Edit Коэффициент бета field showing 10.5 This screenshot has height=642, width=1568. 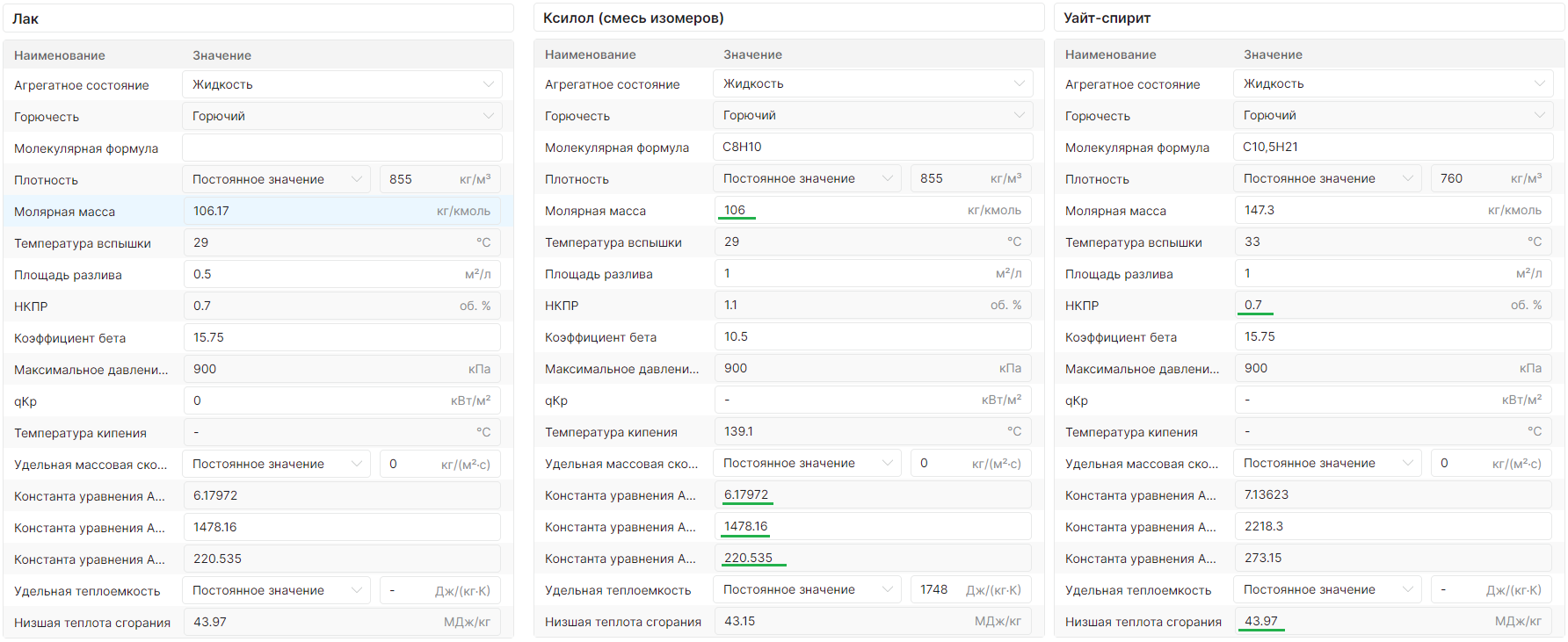pyautogui.click(x=873, y=336)
